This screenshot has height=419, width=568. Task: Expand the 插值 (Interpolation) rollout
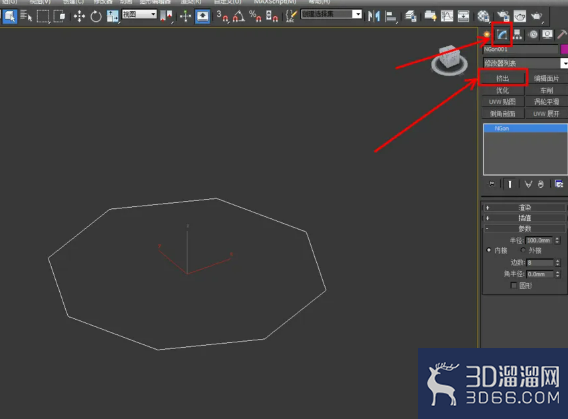click(x=524, y=218)
